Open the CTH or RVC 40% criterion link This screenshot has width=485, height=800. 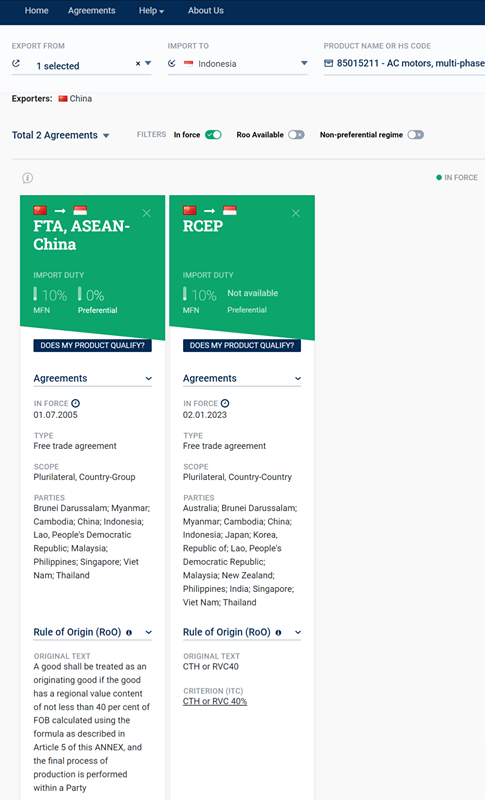point(215,702)
